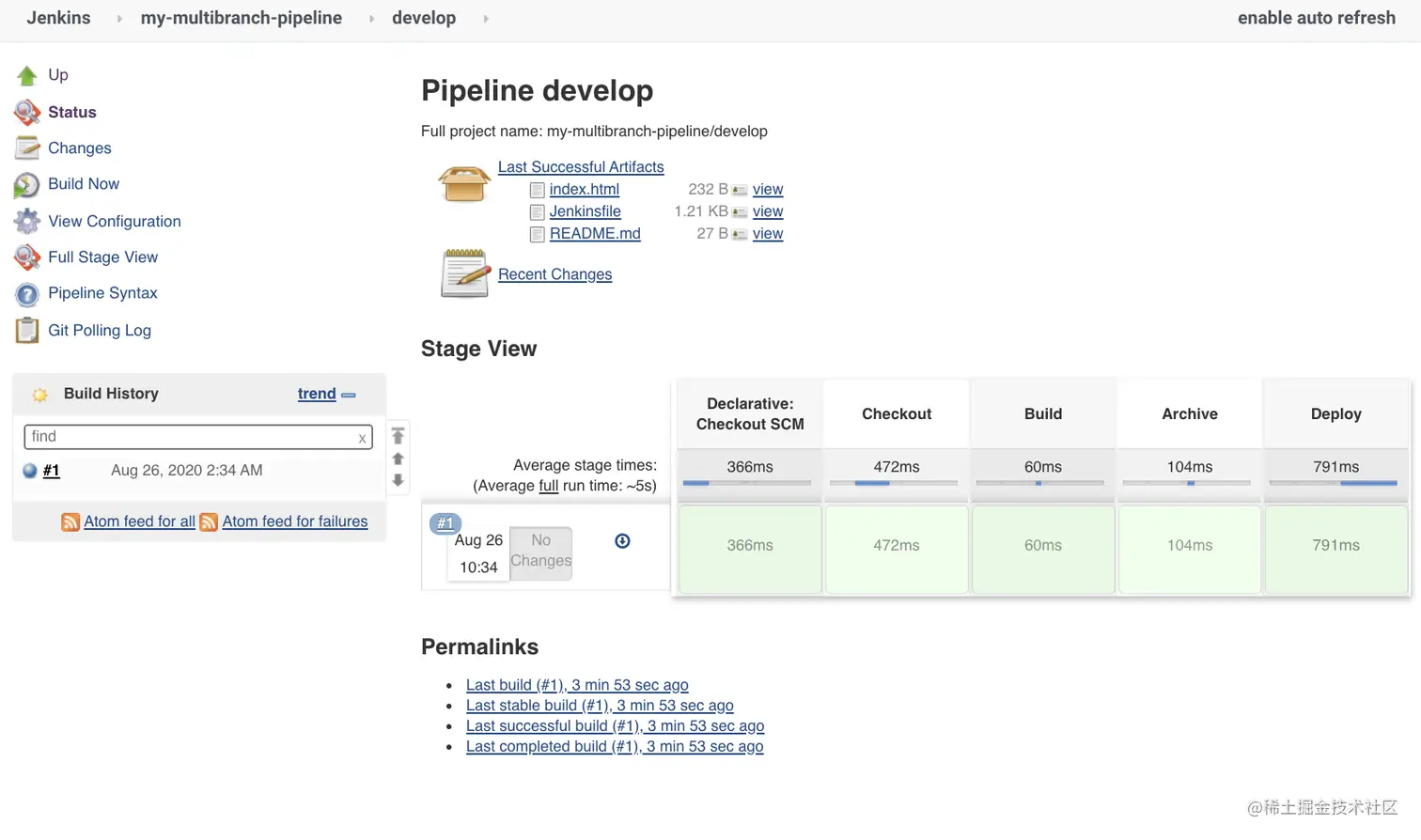Click the Build Now clock icon
Viewport: 1421px width, 840px height.
(x=27, y=185)
